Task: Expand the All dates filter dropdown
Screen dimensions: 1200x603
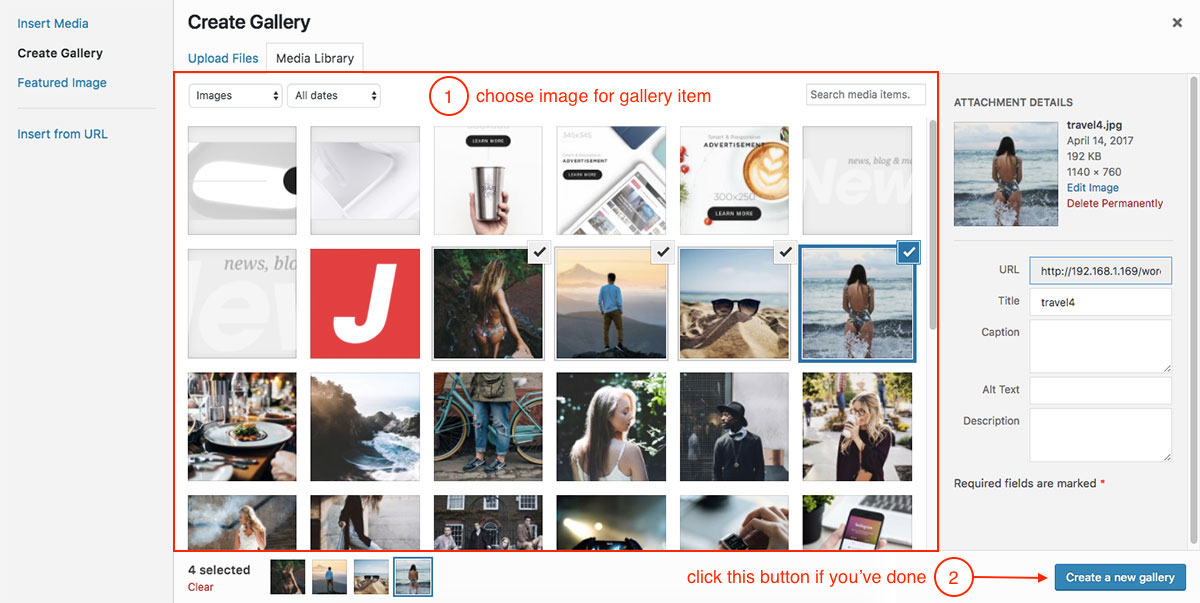Action: point(334,95)
